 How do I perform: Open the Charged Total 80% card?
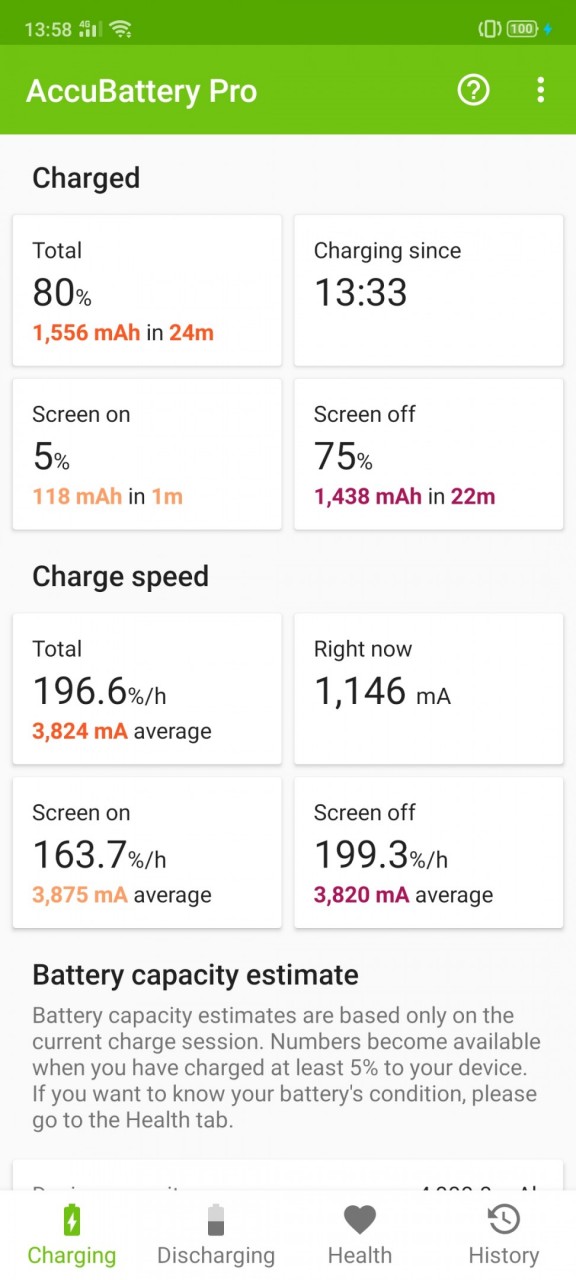pyautogui.click(x=147, y=290)
